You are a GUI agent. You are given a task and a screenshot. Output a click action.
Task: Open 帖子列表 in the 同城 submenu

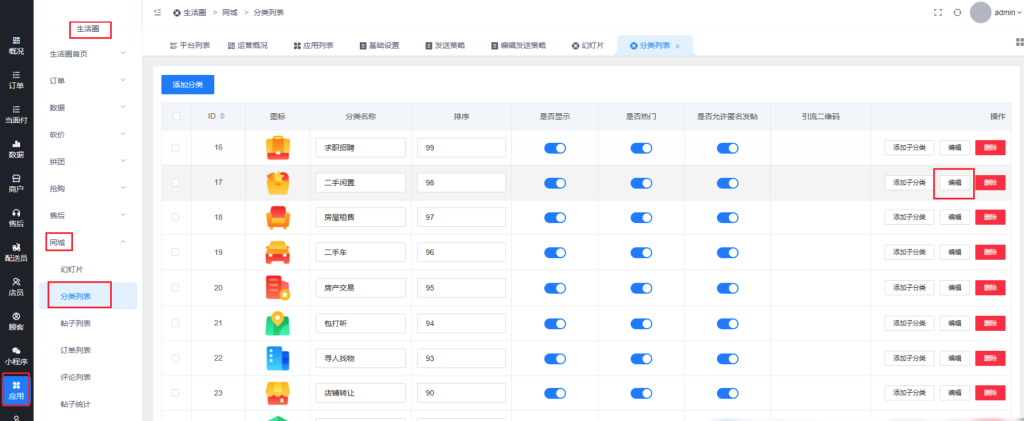click(75, 323)
